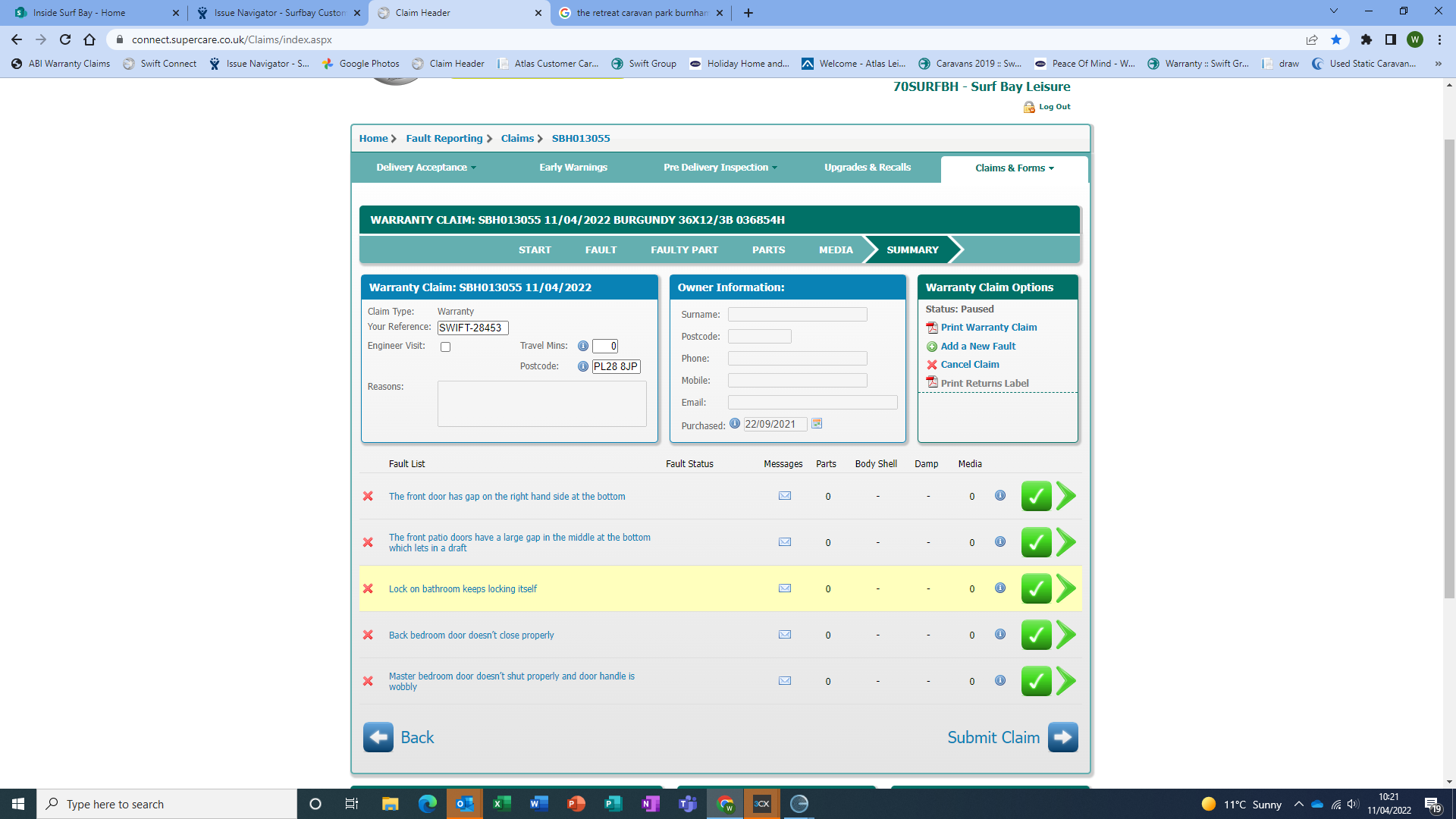This screenshot has height=819, width=1456.
Task: Click green checkmark for back bedroom door fault
Action: coord(1036,635)
